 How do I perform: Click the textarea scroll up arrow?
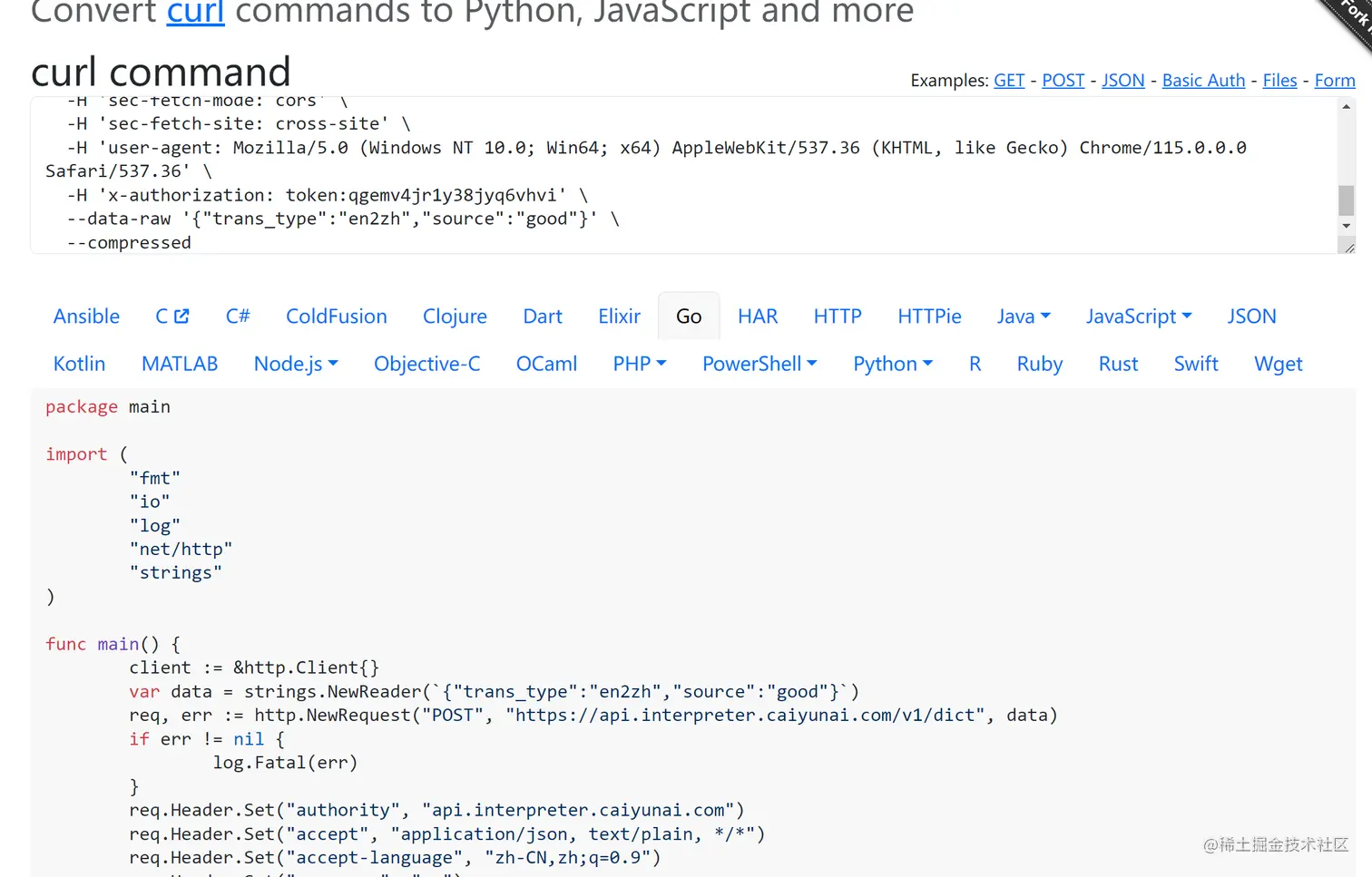point(1346,107)
